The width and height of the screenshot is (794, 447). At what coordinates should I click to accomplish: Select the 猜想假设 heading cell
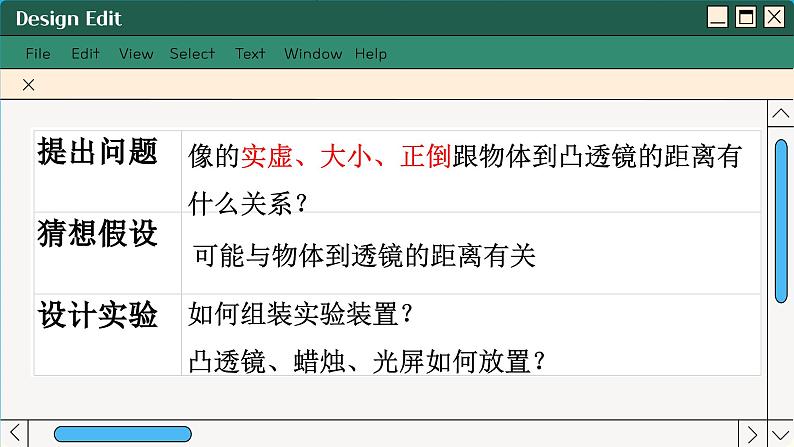click(x=98, y=235)
